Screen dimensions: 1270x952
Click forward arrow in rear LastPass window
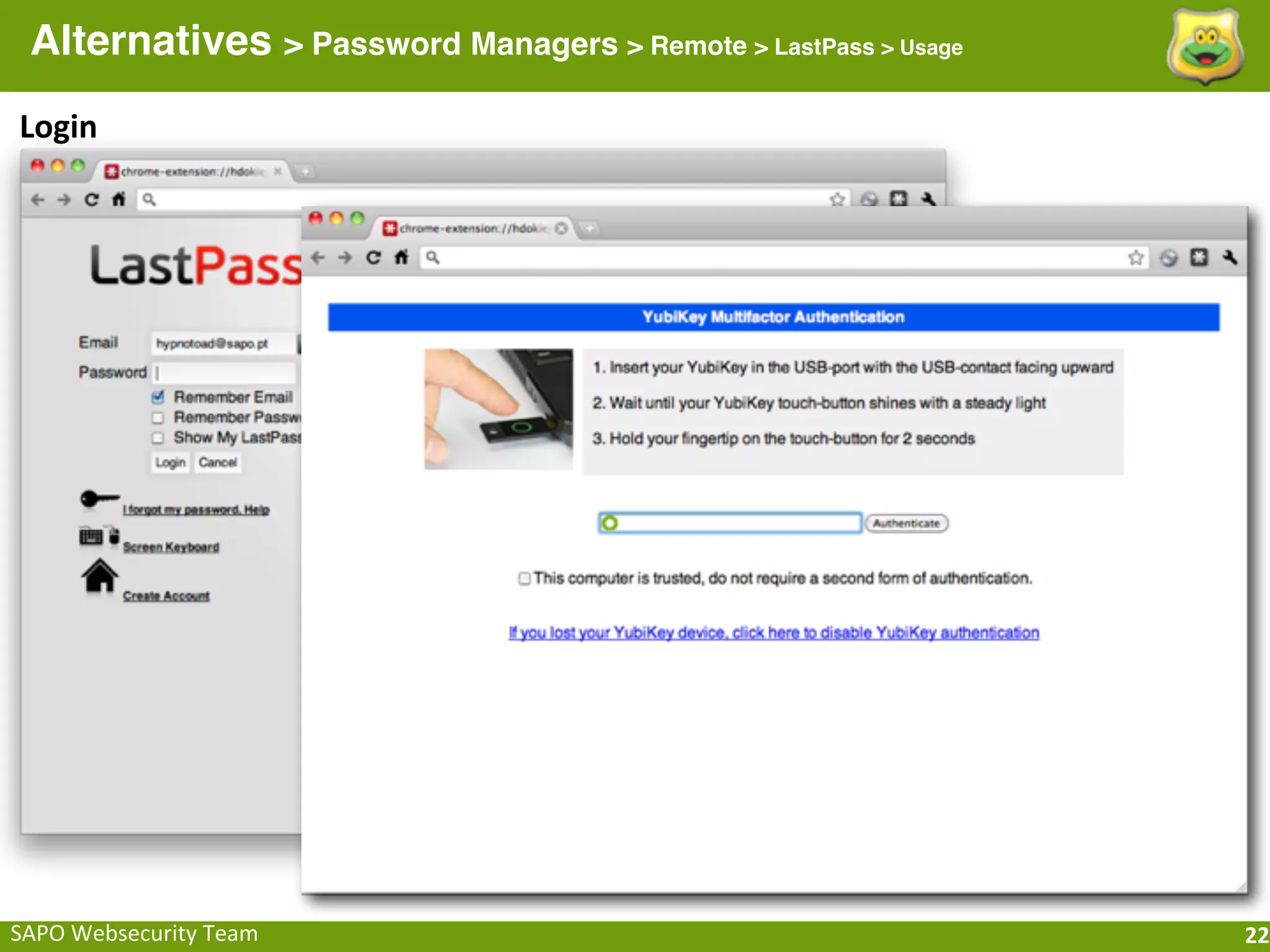[64, 200]
